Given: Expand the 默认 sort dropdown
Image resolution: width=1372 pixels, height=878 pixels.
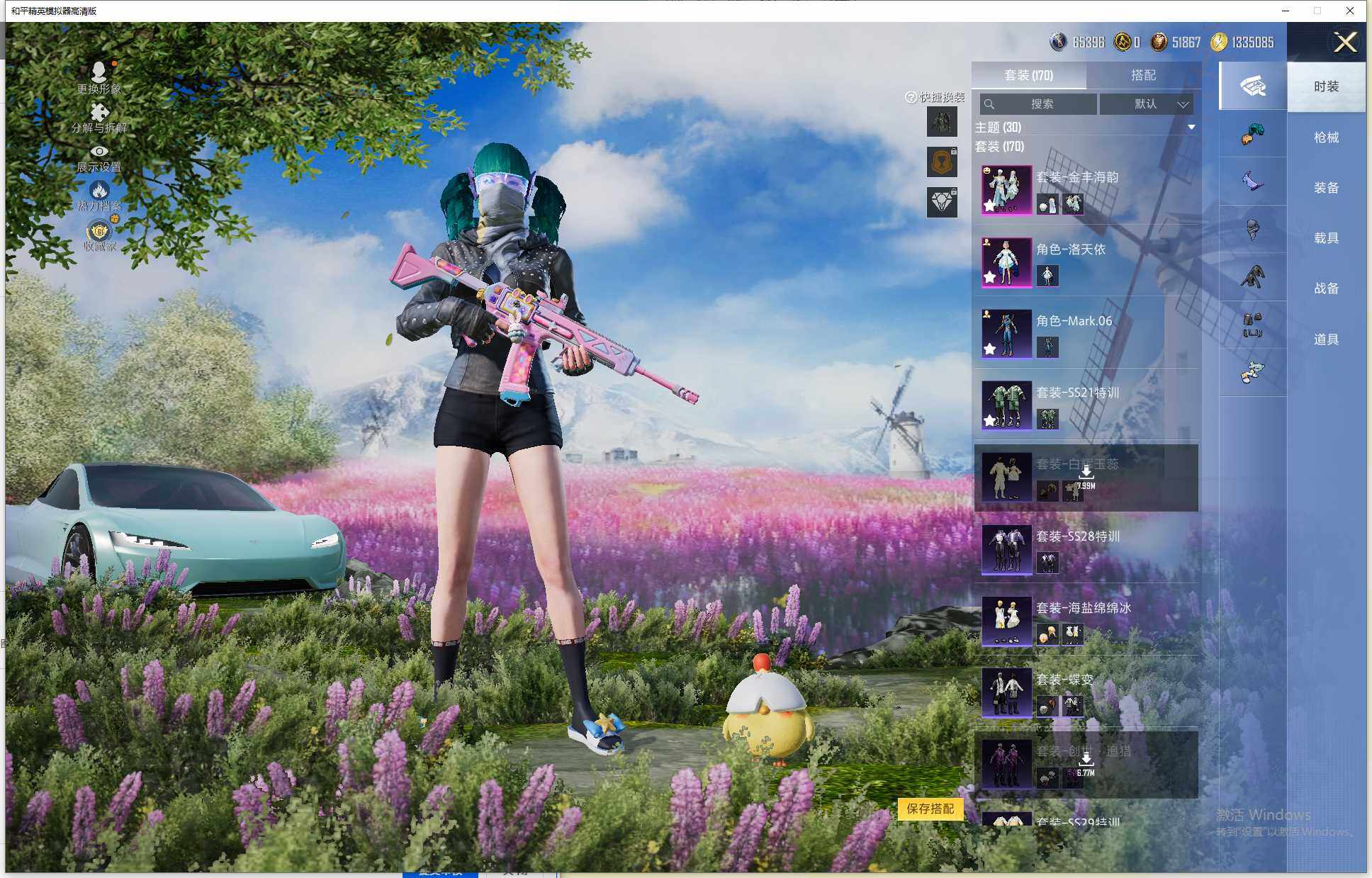Looking at the screenshot, I should 1146,104.
